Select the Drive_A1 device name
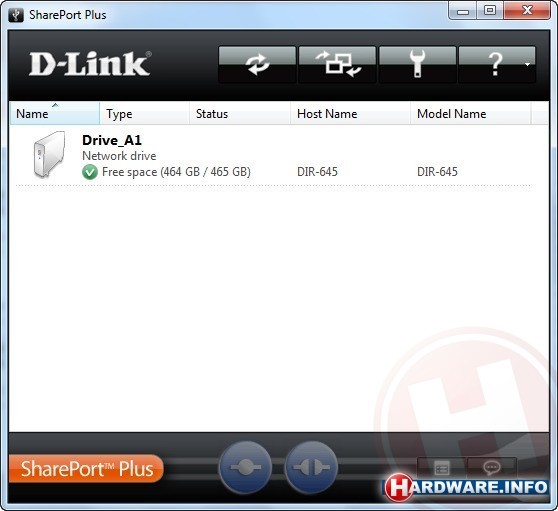The height and width of the screenshot is (511, 558). click(112, 140)
